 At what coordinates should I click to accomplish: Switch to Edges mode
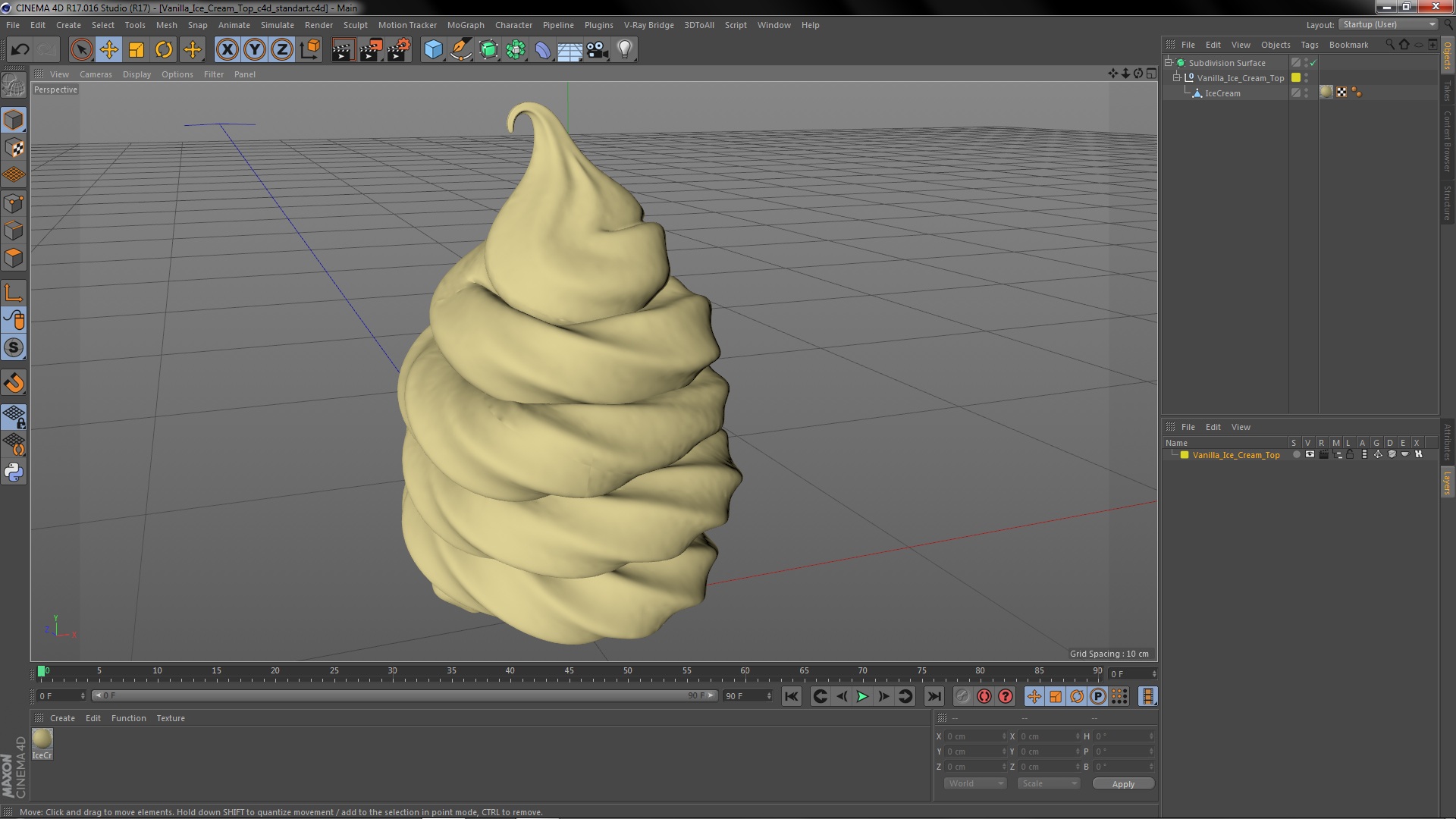(14, 231)
